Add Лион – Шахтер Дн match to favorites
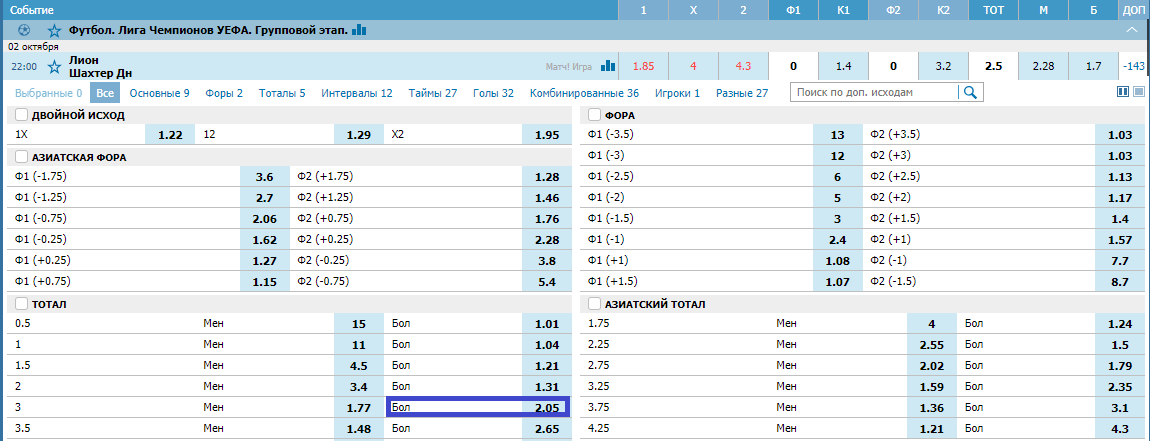 click(x=54, y=67)
